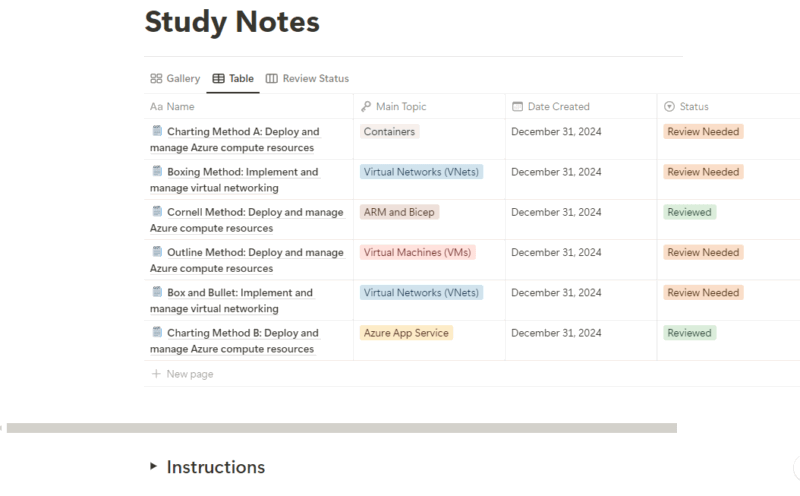The image size is (800, 496).
Task: Add a New page row
Action: point(472,374)
